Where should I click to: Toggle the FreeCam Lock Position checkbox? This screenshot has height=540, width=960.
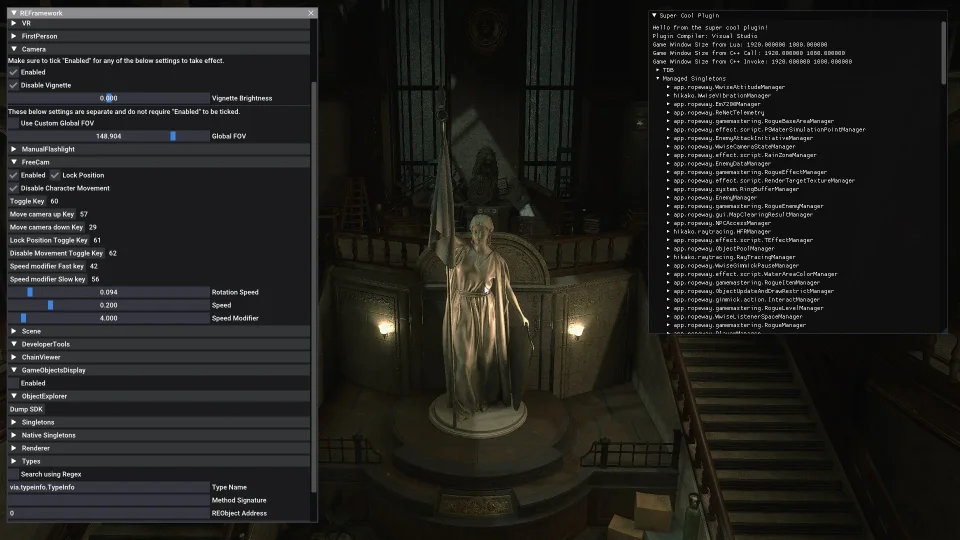click(56, 175)
